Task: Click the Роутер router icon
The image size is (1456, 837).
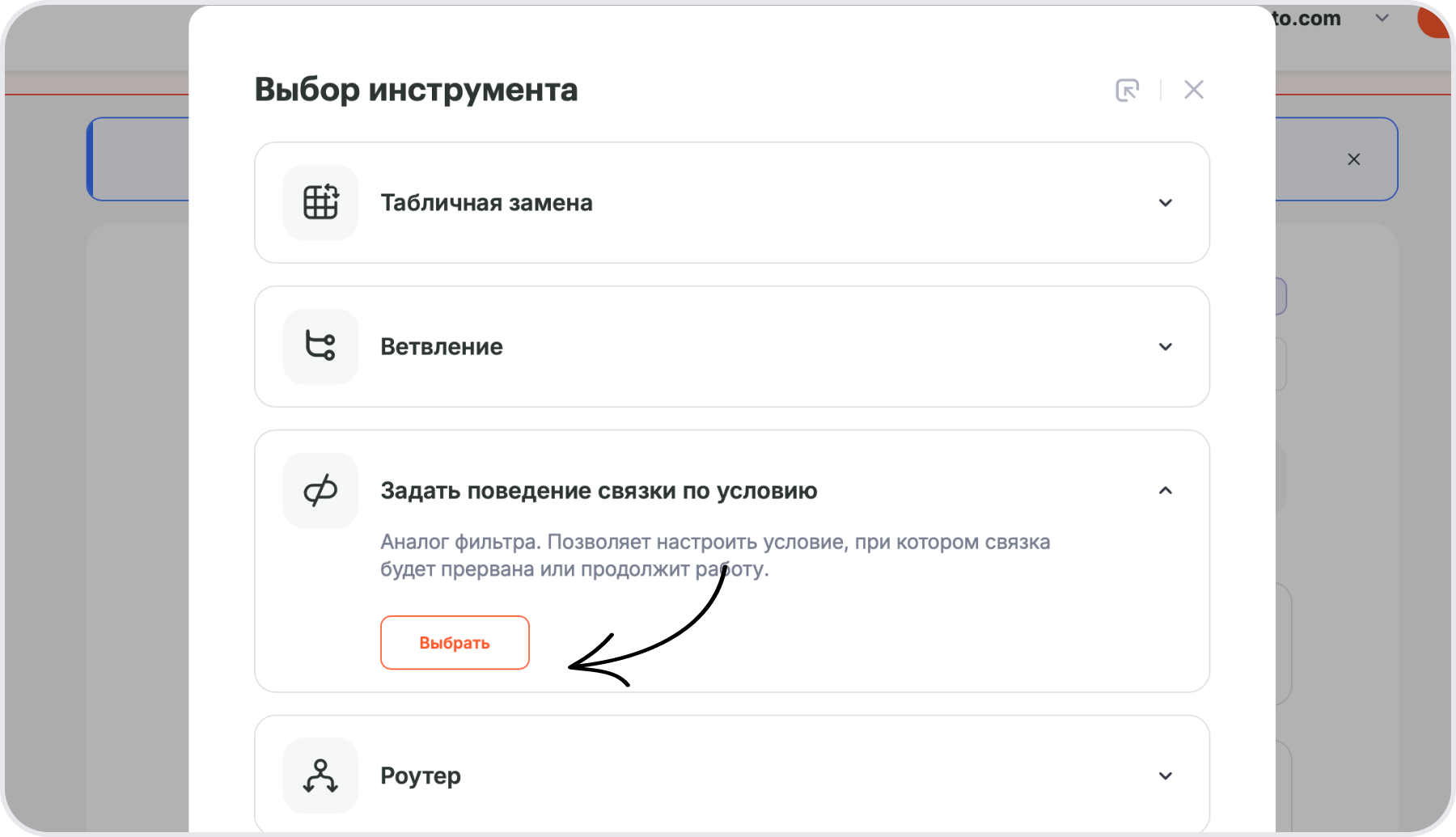Action: coord(320,776)
